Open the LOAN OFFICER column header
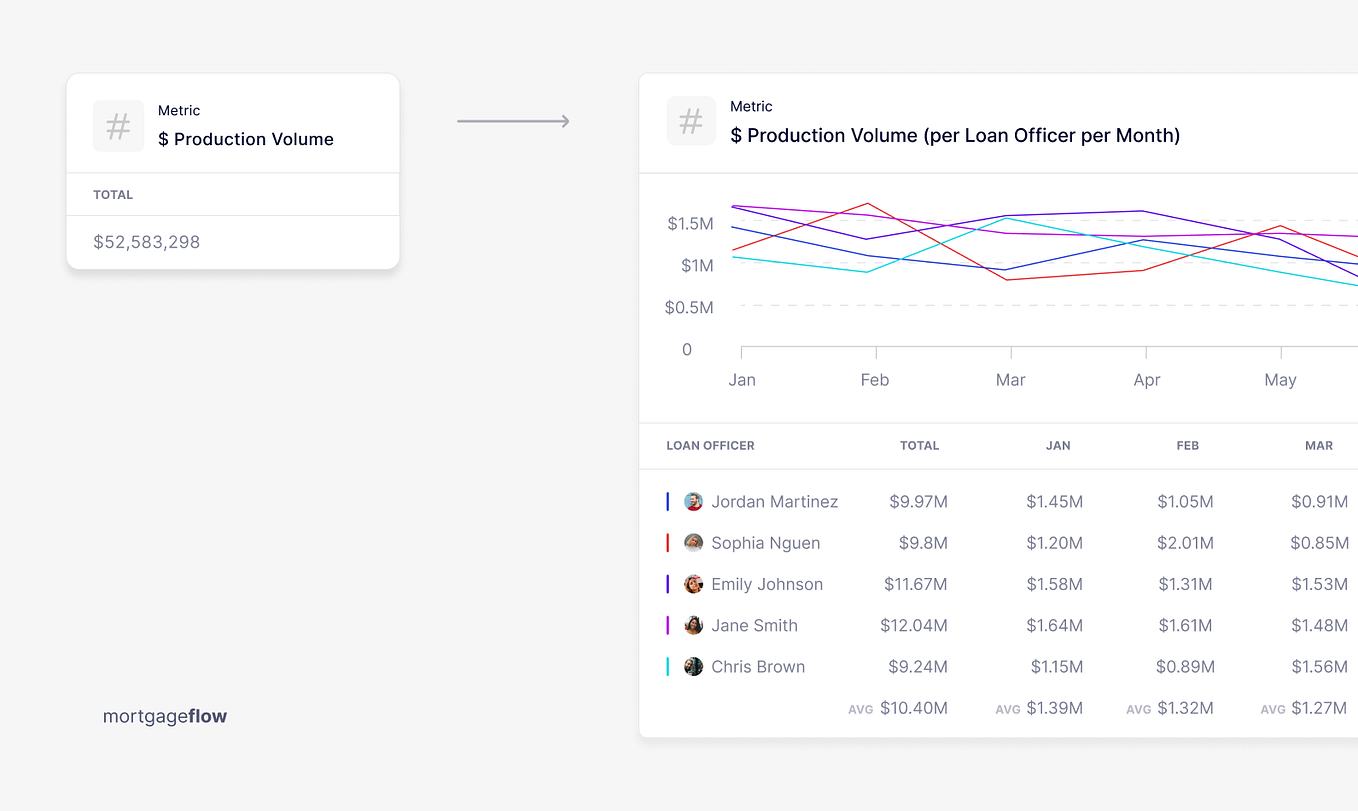This screenshot has height=811, width=1358. coord(710,446)
